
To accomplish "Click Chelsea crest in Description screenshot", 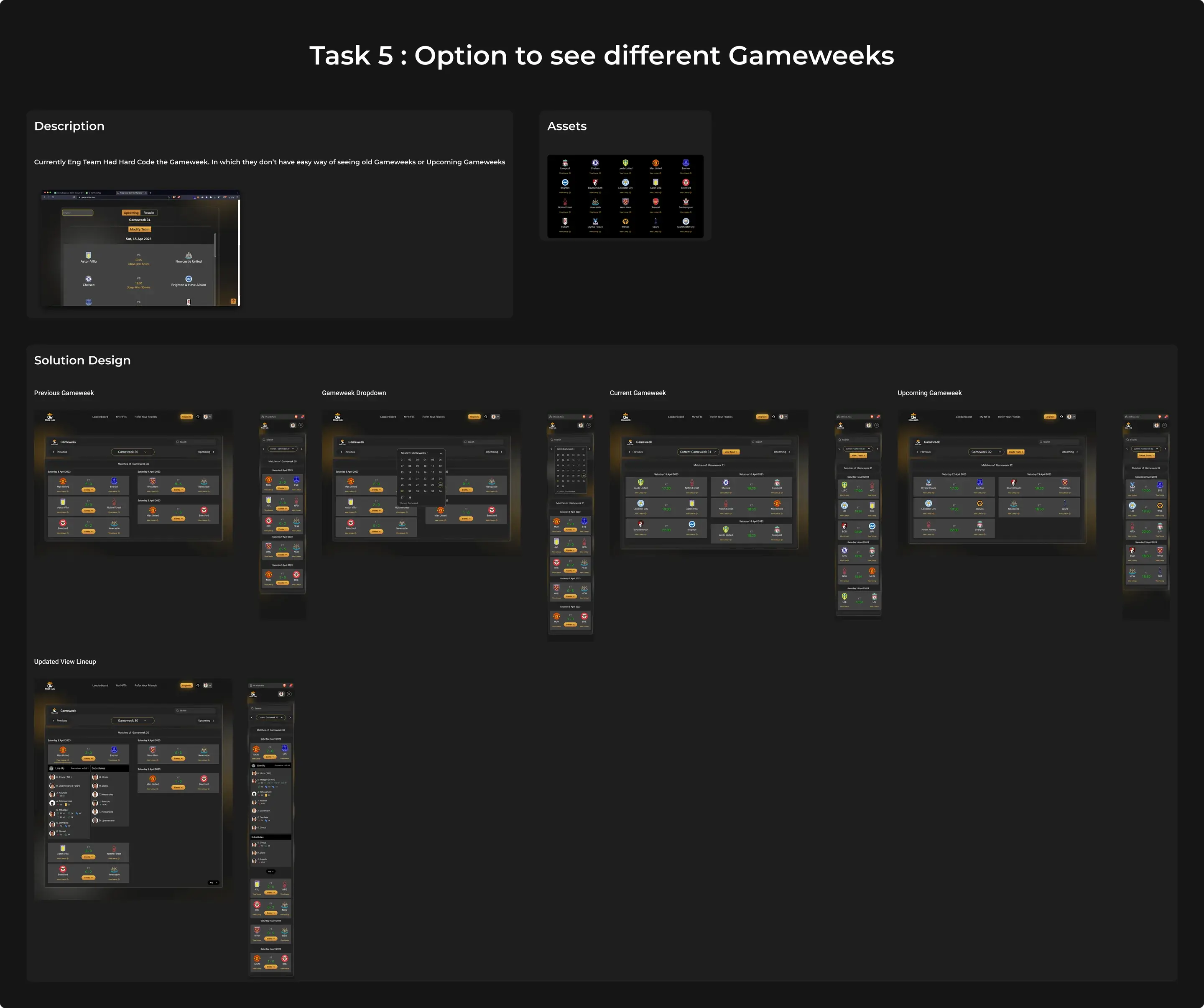I will point(88,279).
